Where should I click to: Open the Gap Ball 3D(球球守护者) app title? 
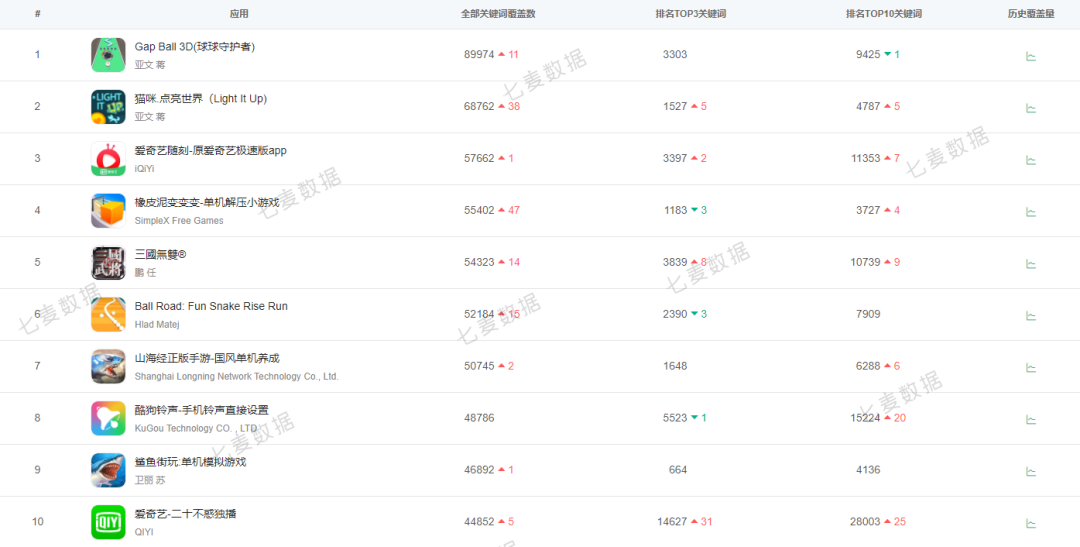point(196,47)
